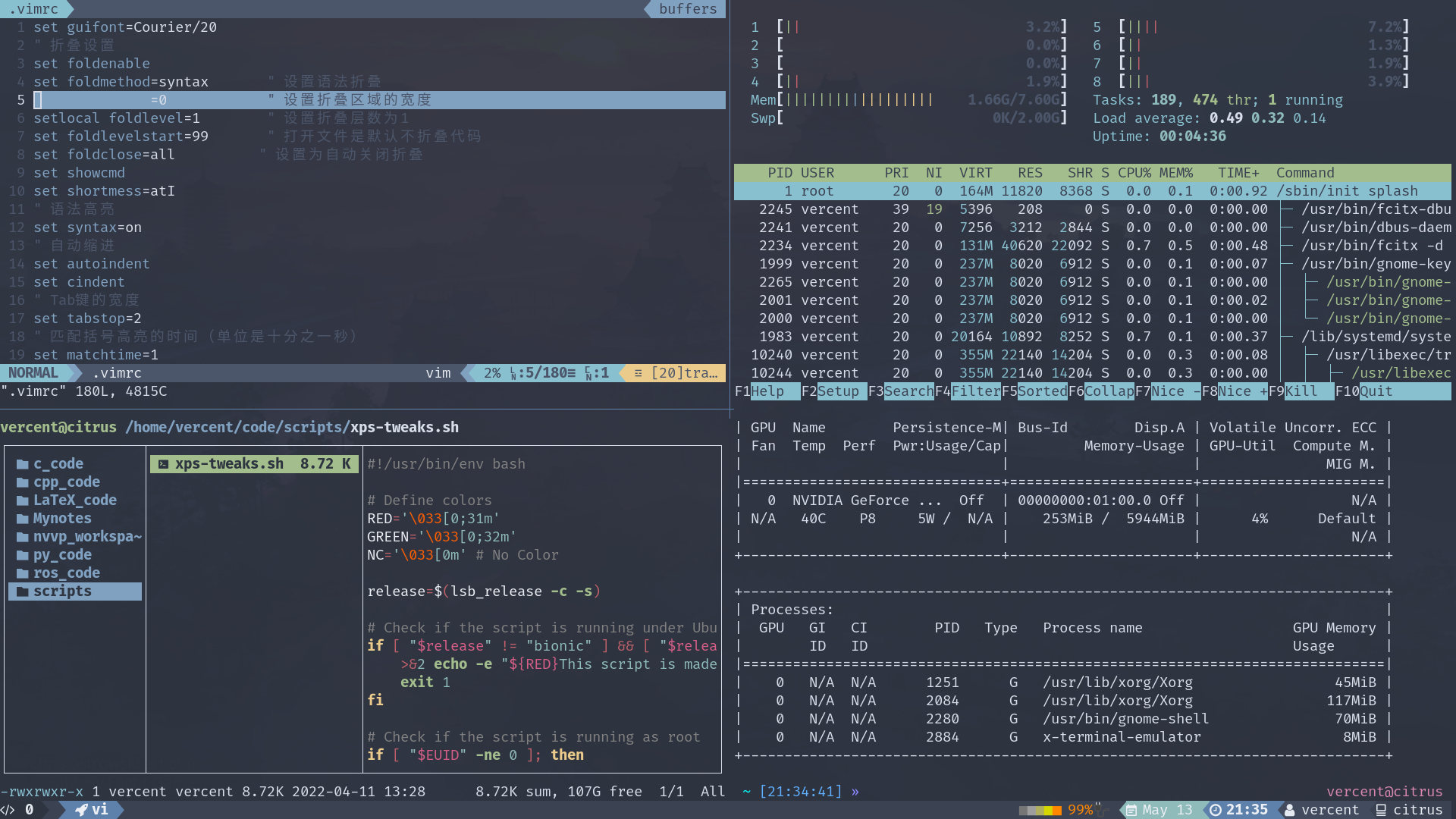The image size is (1456, 819).
Task: Select the LaTeX_code folder
Action: click(x=74, y=500)
